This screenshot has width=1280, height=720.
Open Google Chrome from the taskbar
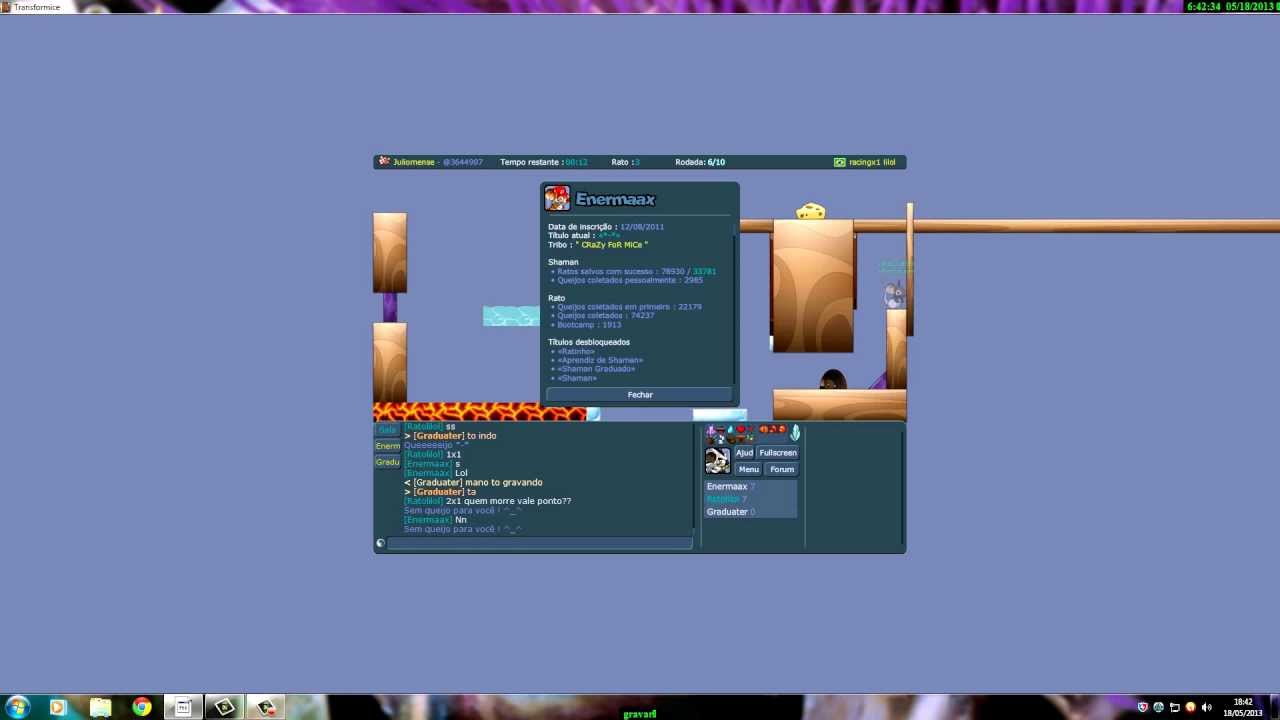pyautogui.click(x=142, y=707)
